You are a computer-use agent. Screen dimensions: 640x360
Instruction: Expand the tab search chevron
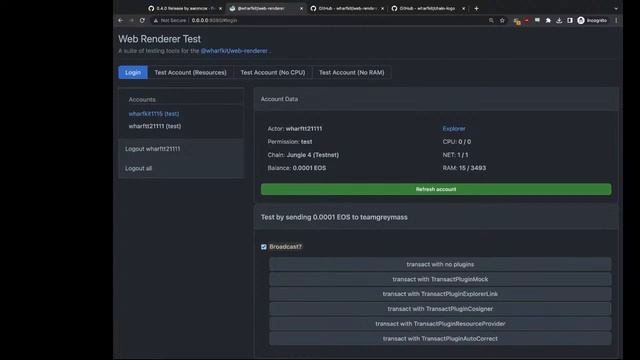(616, 8)
